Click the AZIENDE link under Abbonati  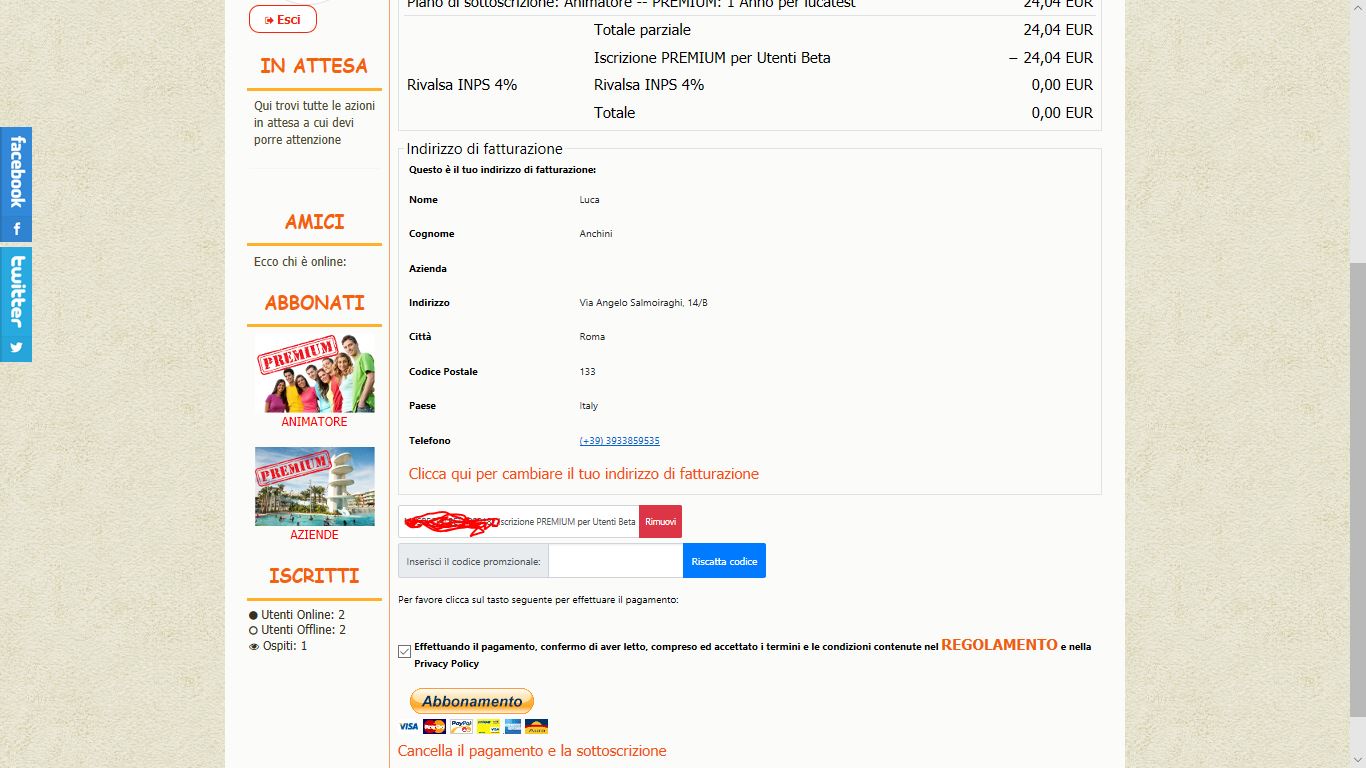coord(314,535)
